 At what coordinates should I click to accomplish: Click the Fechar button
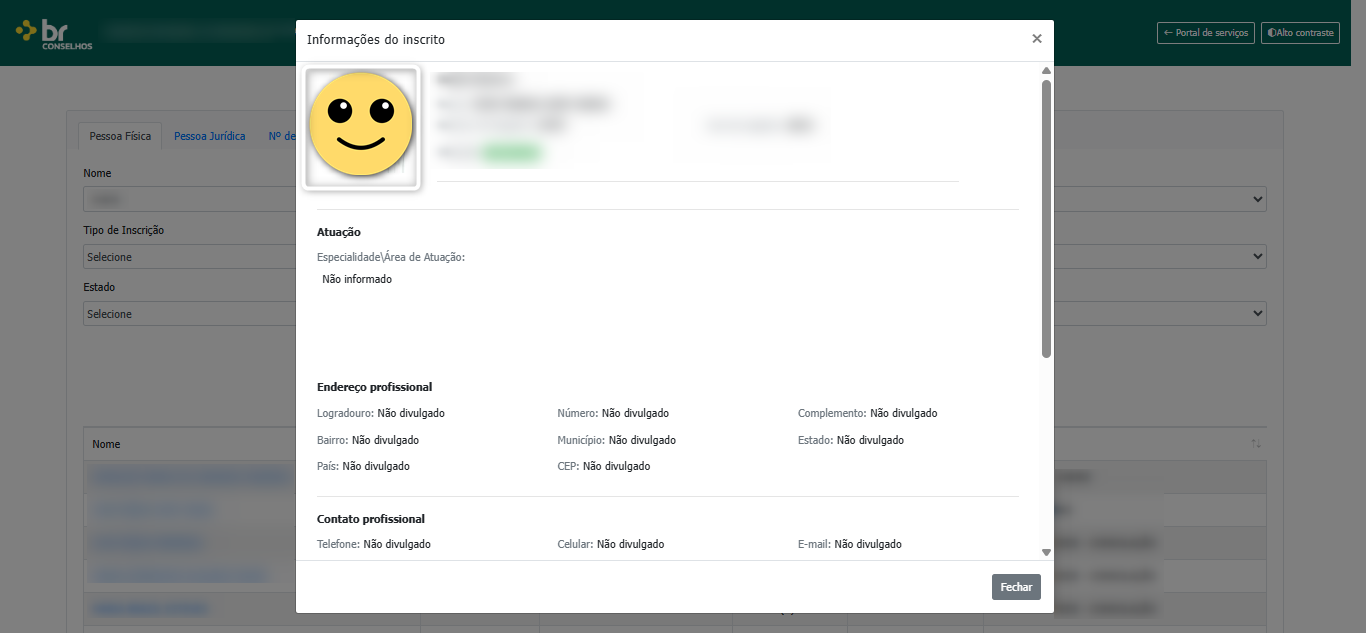tap(1016, 587)
